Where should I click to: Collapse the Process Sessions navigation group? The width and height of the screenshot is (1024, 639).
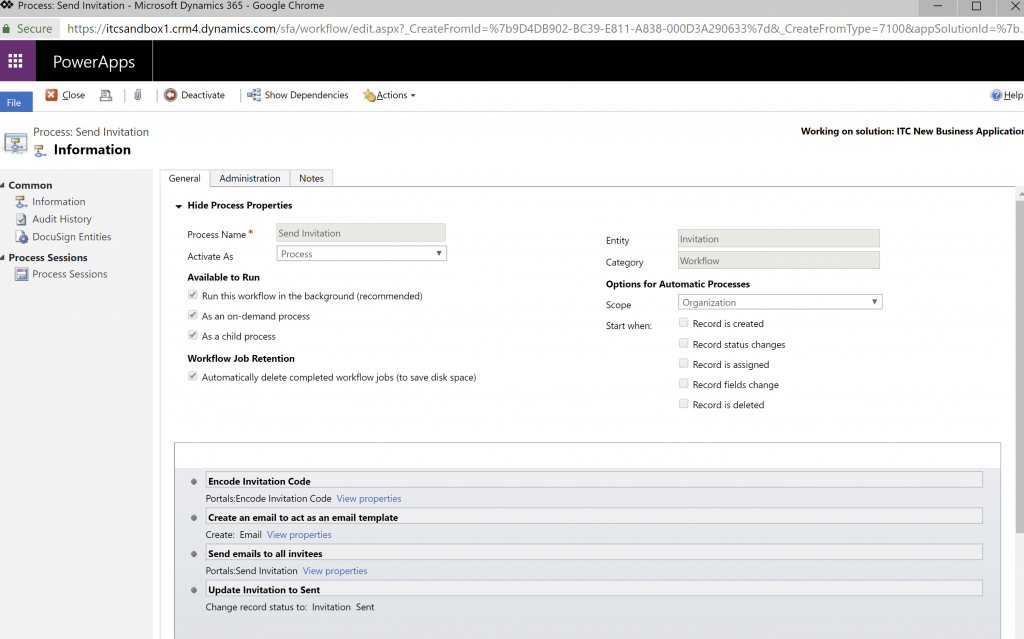3,258
